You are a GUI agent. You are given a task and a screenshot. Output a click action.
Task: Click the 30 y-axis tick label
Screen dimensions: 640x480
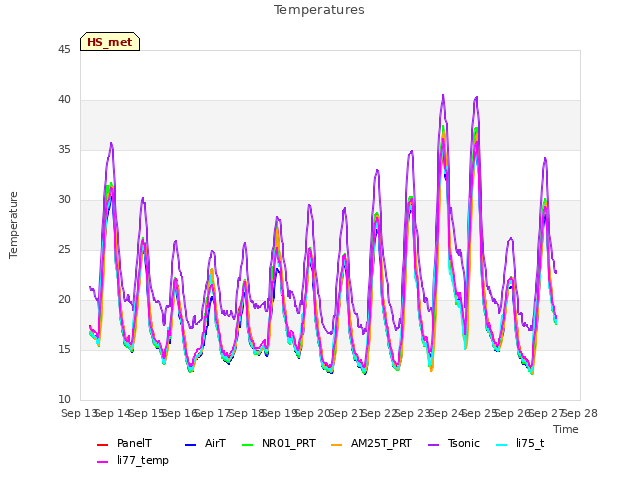(64, 200)
